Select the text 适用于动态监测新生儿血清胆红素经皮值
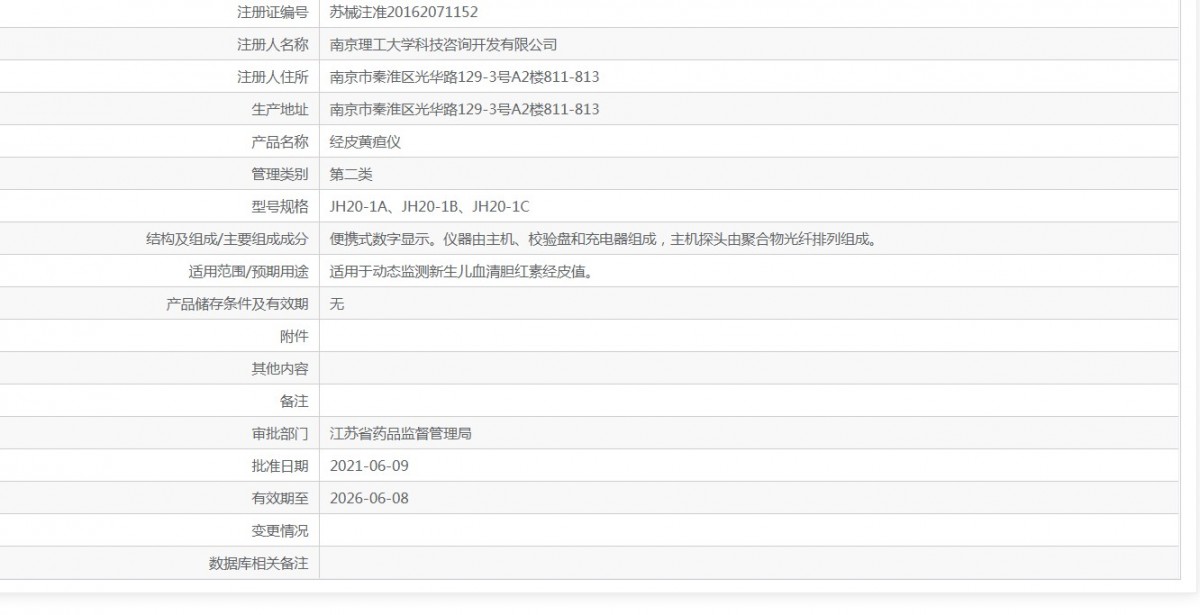Screen dimensions: 1200x615 pyautogui.click(x=461, y=271)
